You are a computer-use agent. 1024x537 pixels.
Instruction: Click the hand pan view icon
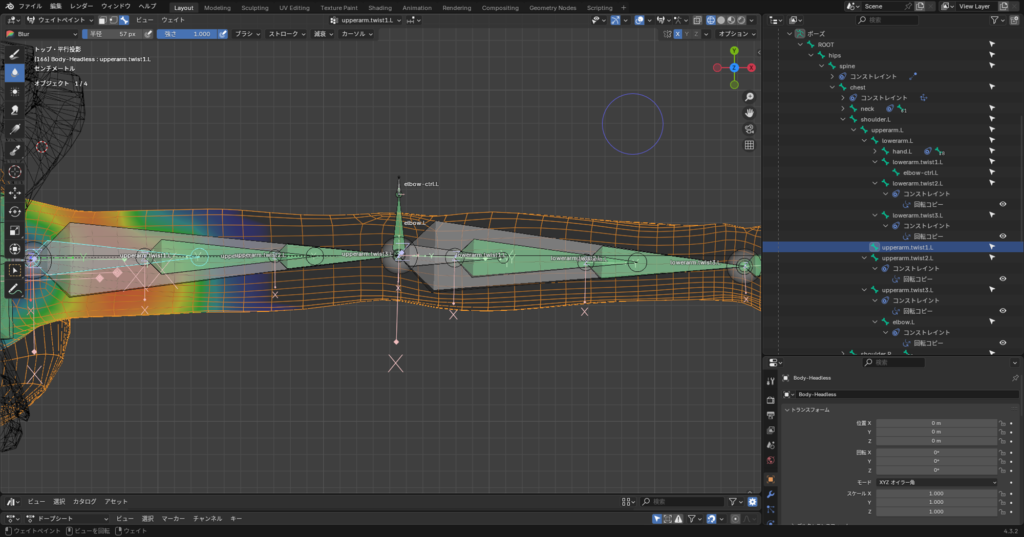[749, 113]
